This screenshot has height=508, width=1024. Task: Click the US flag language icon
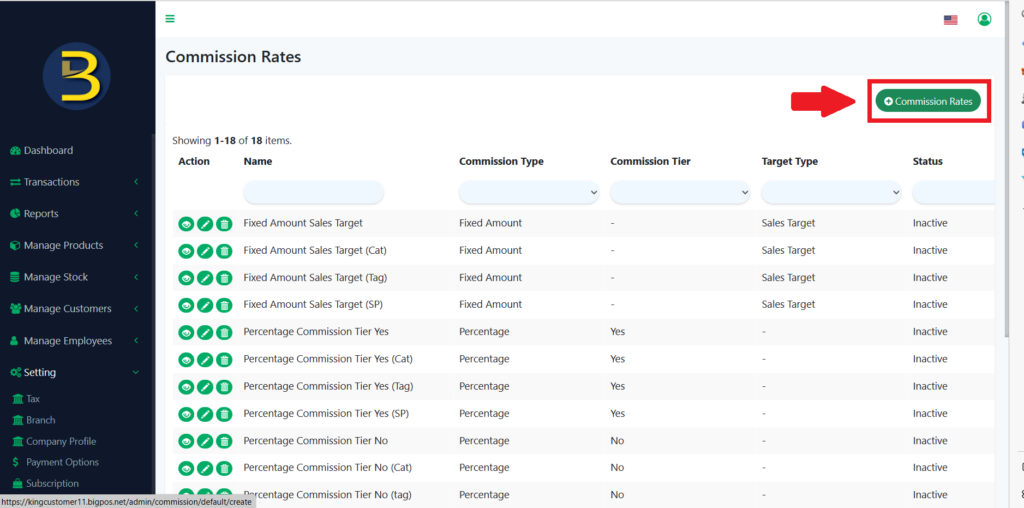(x=950, y=20)
